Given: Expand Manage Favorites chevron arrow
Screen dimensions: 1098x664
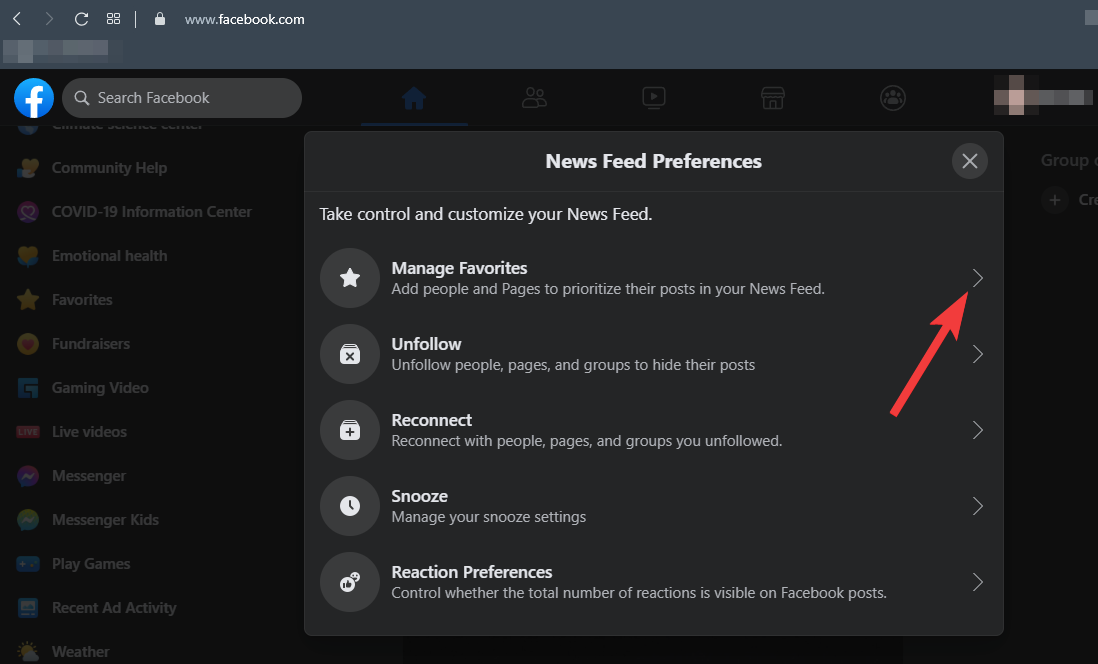Looking at the screenshot, I should (x=977, y=278).
